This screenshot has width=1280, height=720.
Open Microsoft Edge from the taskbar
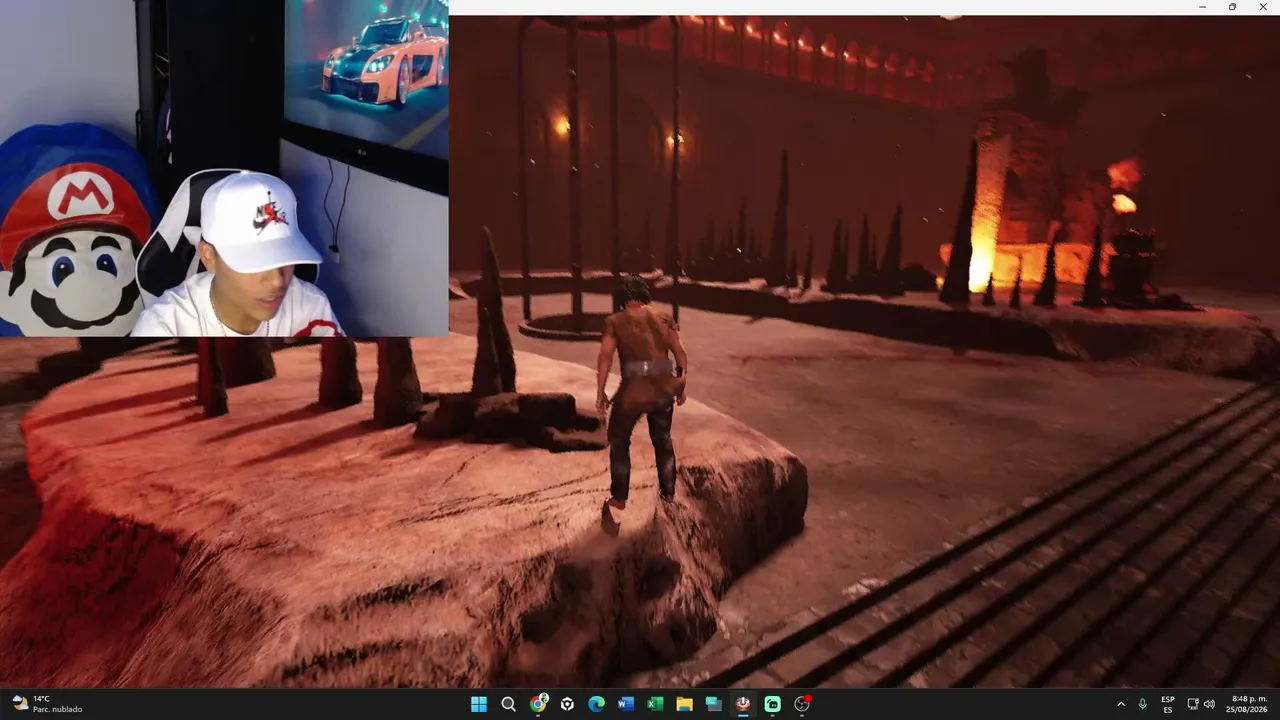click(597, 704)
